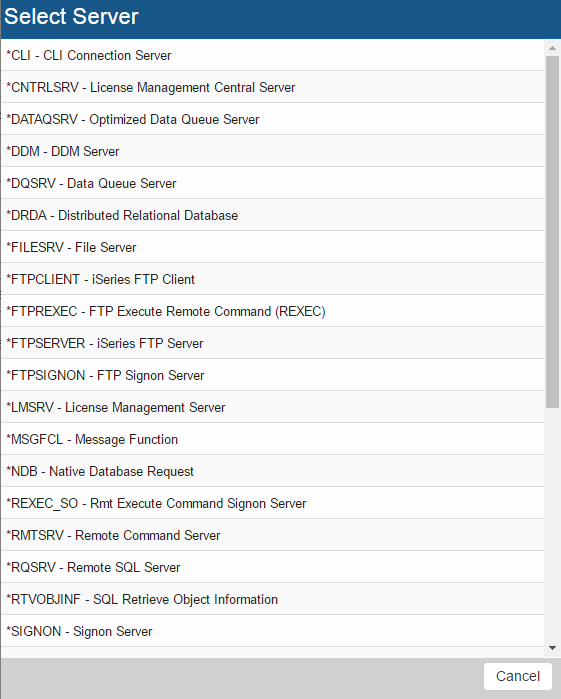Choose *DRDA Distributed Relational Database
The width and height of the screenshot is (561, 699).
coord(272,215)
